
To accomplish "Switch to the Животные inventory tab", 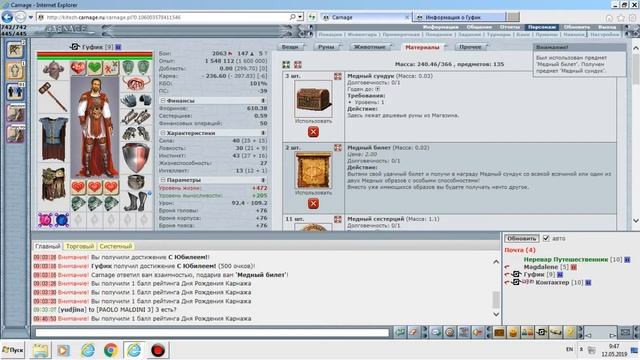I will [369, 47].
